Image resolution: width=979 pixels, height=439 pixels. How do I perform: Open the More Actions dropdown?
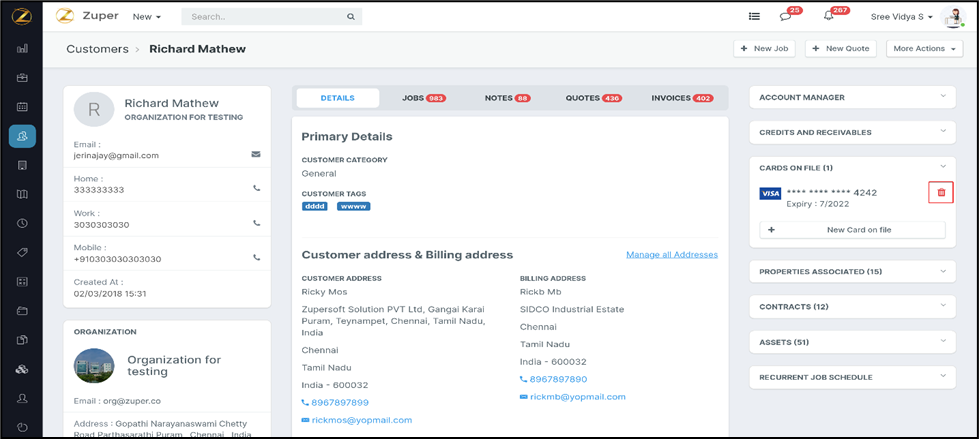pyautogui.click(x=924, y=48)
